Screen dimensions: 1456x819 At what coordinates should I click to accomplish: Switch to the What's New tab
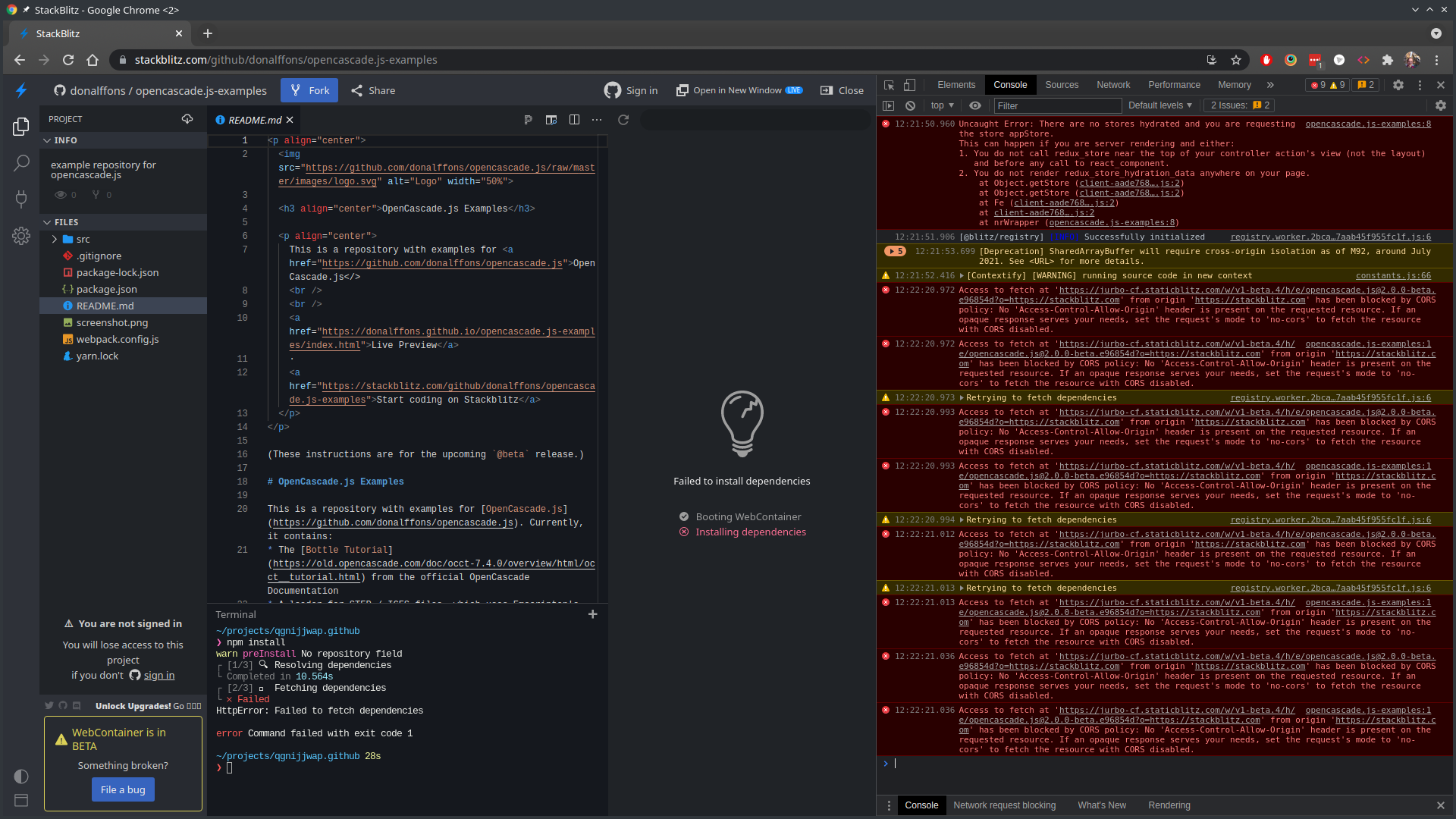click(x=1101, y=805)
